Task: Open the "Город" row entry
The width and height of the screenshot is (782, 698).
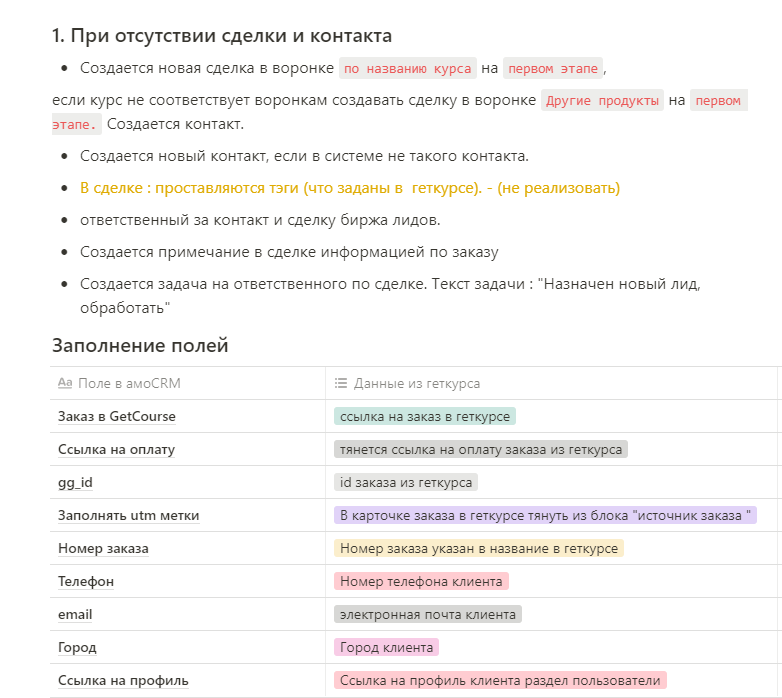Action: tap(78, 647)
